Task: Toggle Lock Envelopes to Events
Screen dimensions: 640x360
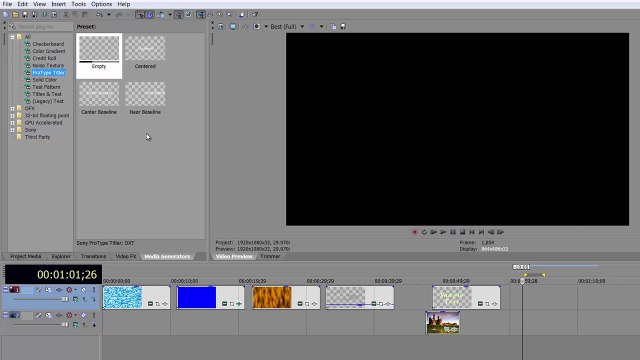Action: 179,15
